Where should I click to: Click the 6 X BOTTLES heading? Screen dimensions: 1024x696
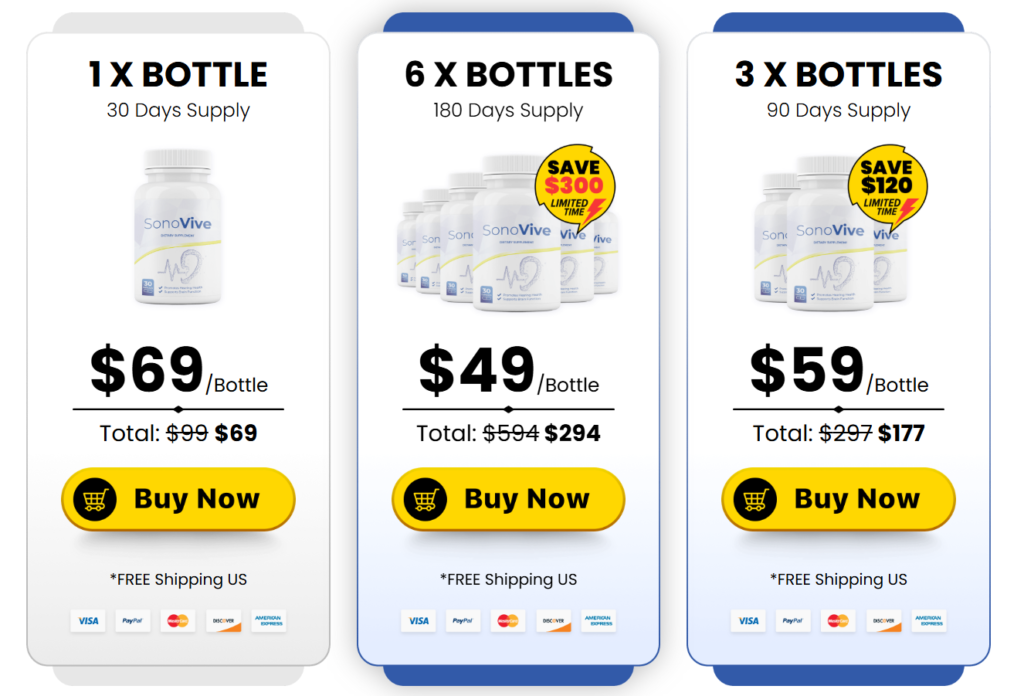tap(508, 74)
